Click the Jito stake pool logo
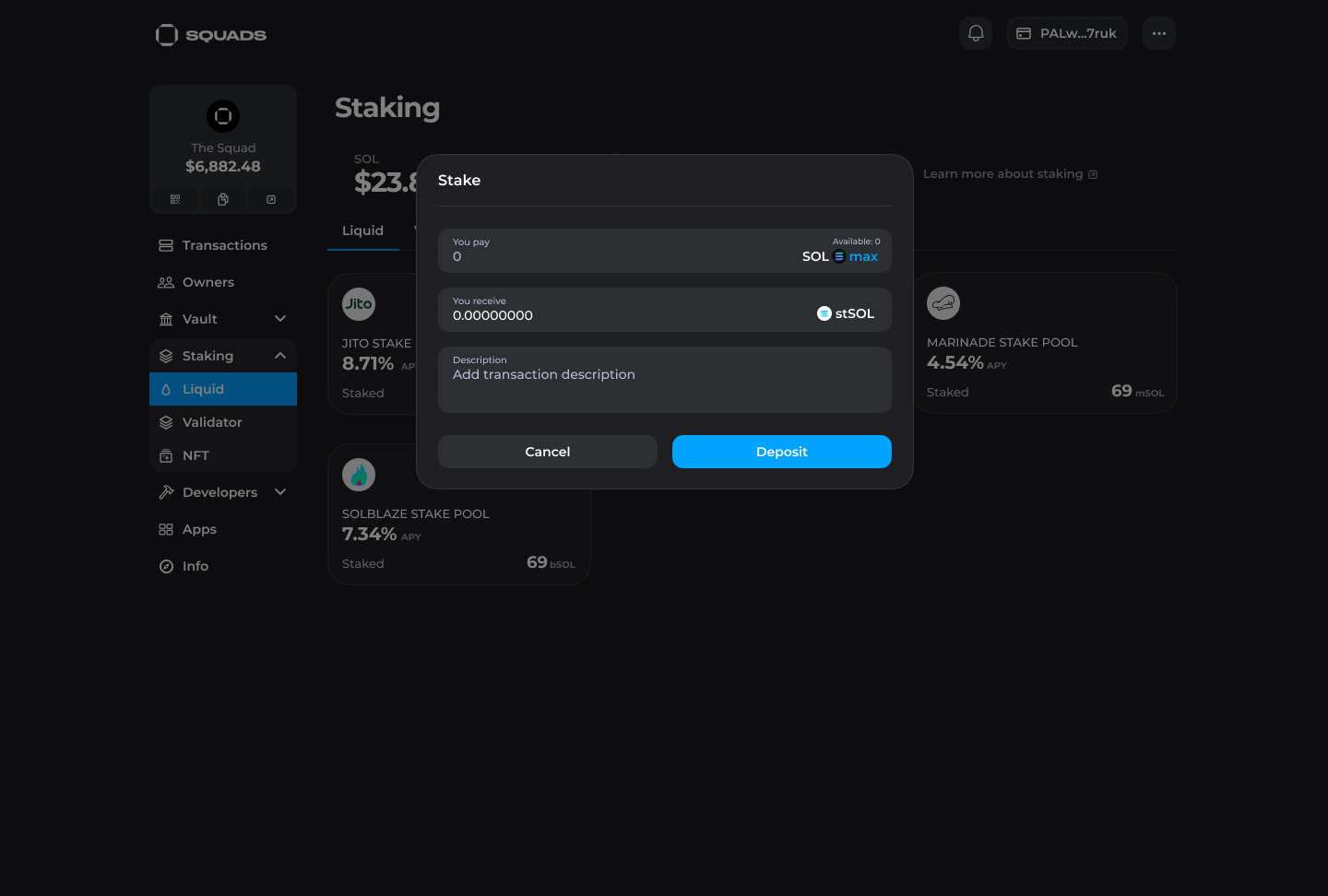1328x896 pixels. click(x=359, y=304)
